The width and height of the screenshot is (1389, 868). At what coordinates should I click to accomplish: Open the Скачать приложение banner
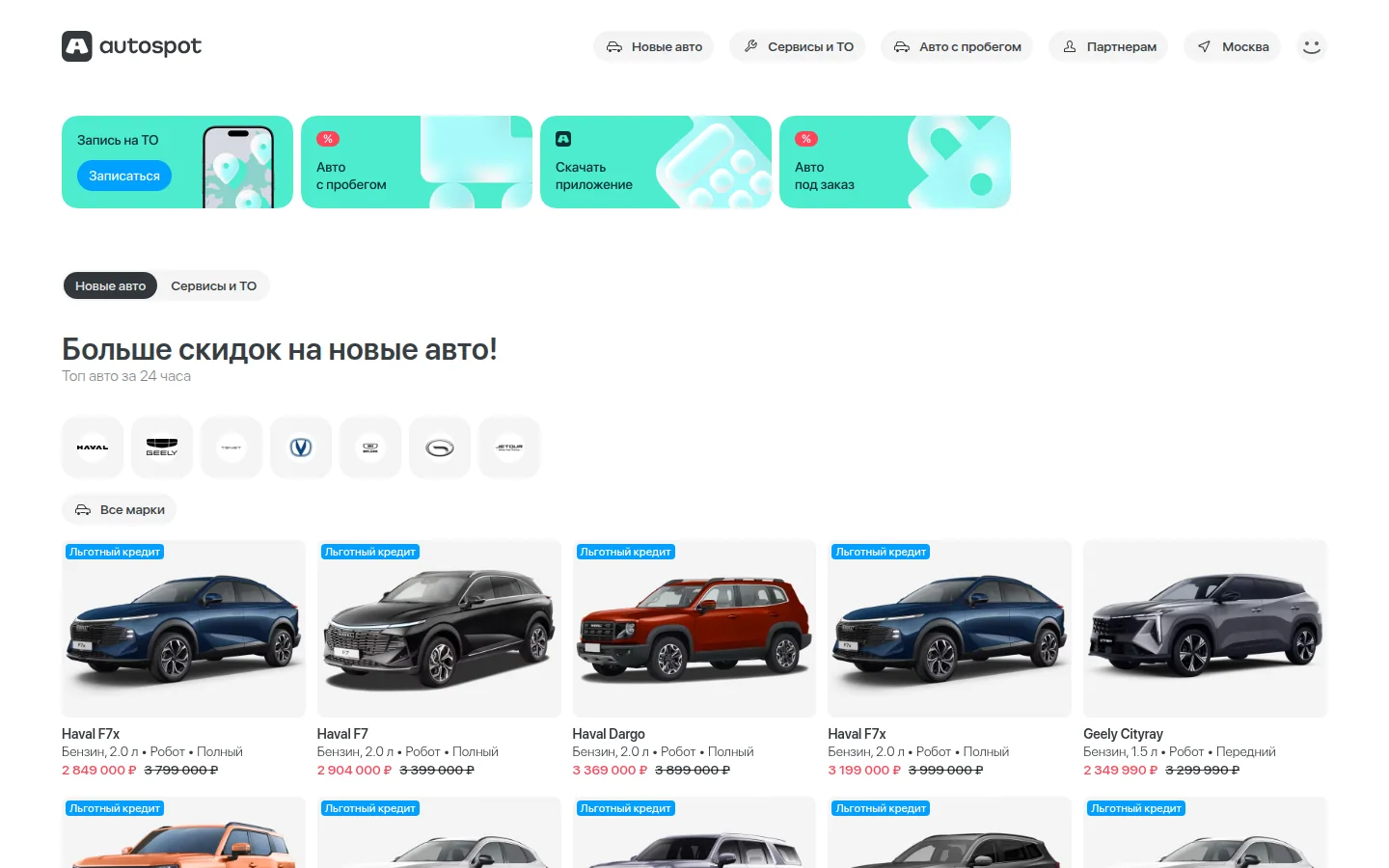click(656, 162)
